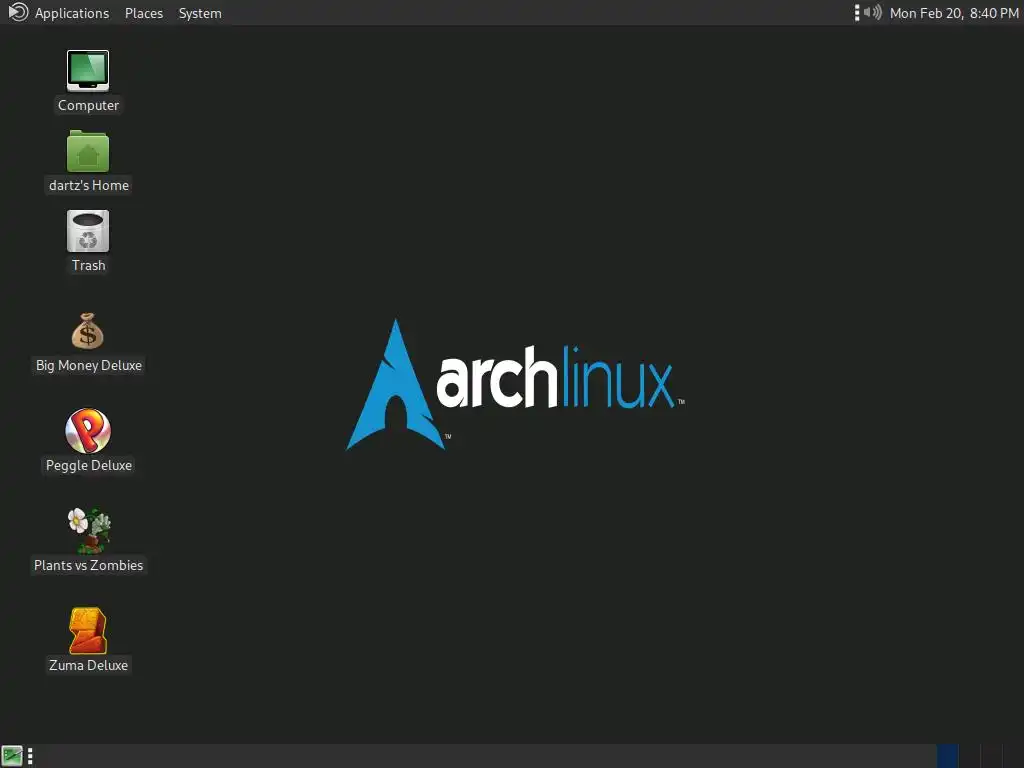Click the notification area handle next to the volume icon
The width and height of the screenshot is (1024, 768).
(x=857, y=12)
